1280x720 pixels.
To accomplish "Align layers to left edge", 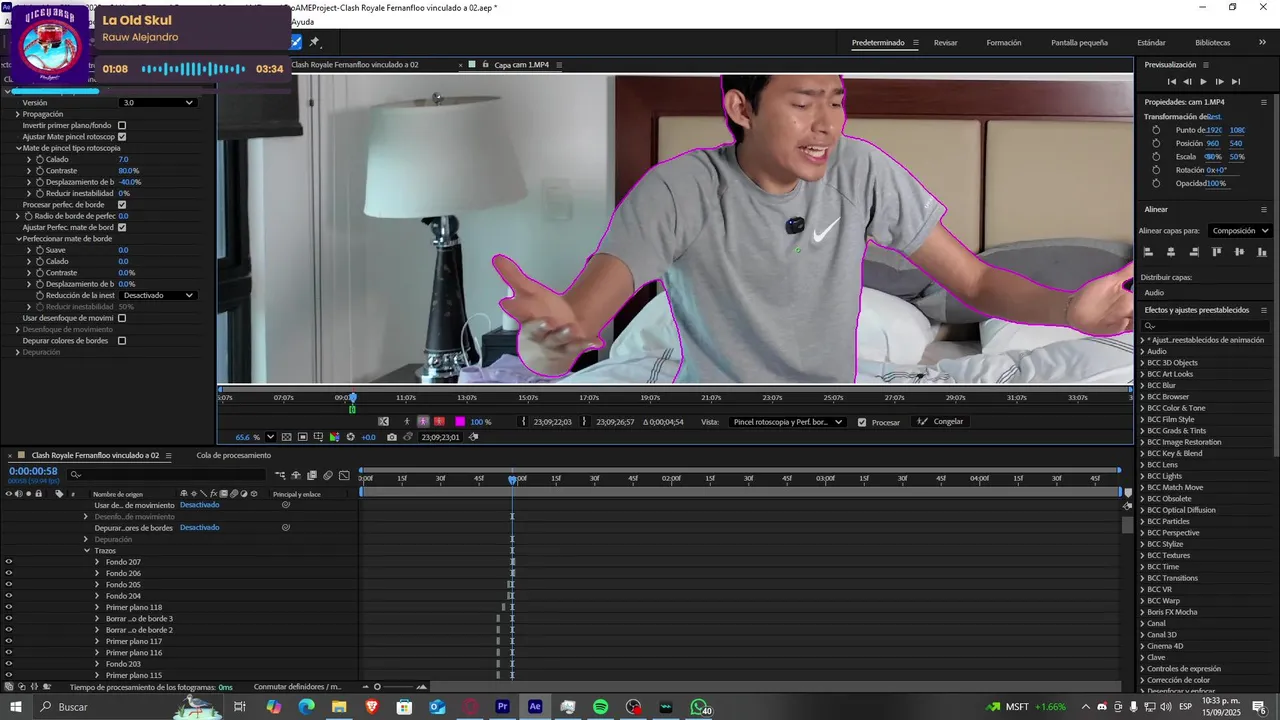I will pos(1148,252).
